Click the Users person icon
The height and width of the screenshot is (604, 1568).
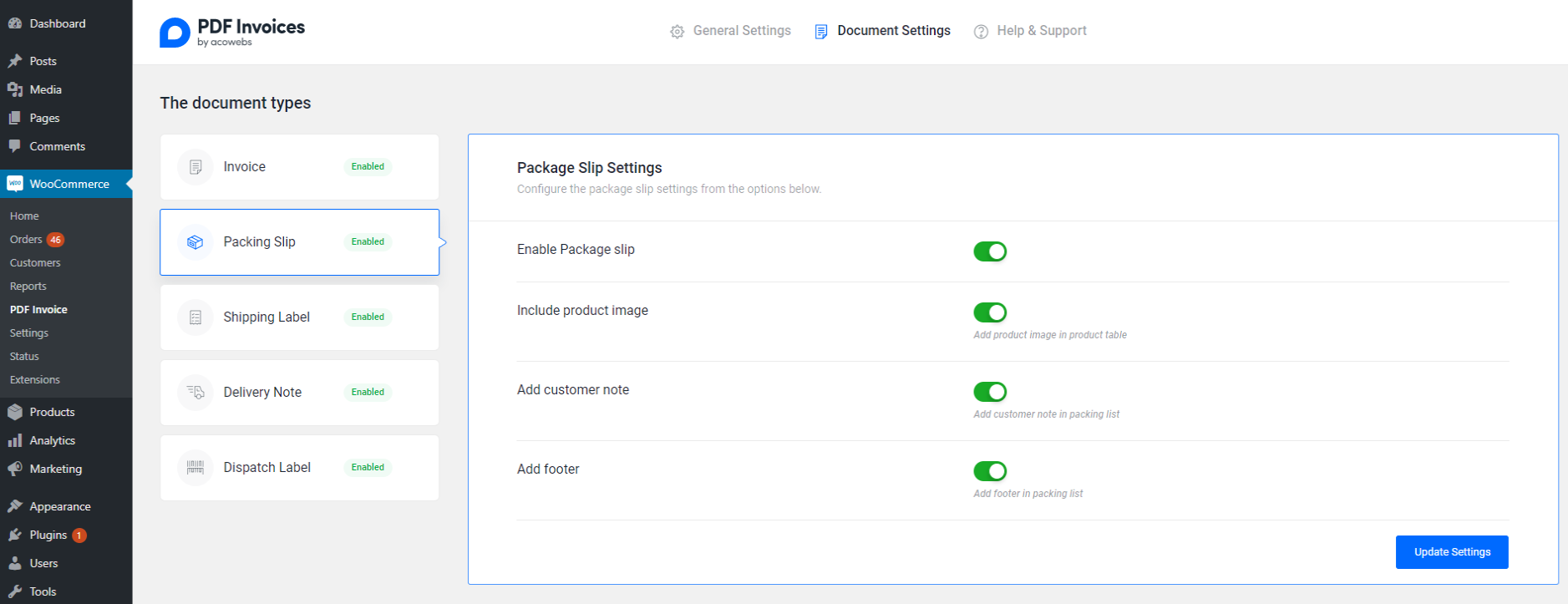pos(15,563)
